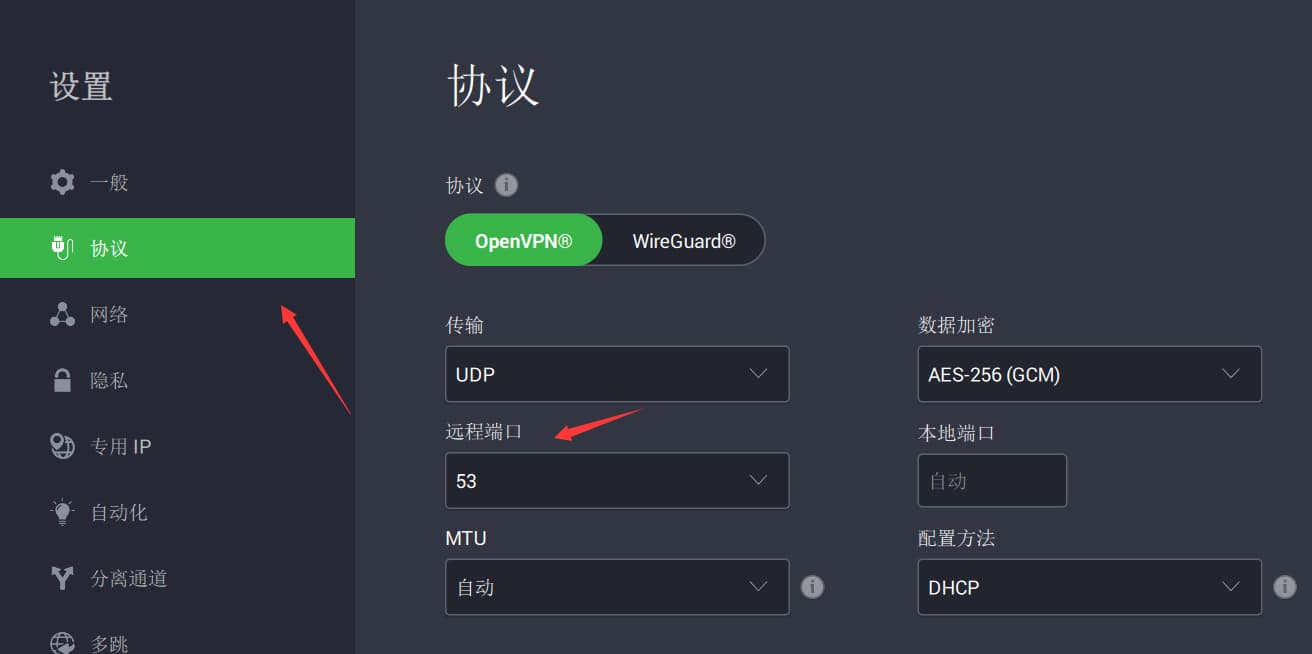
Task: Click the info icon beside MTU dropdown
Action: [813, 587]
